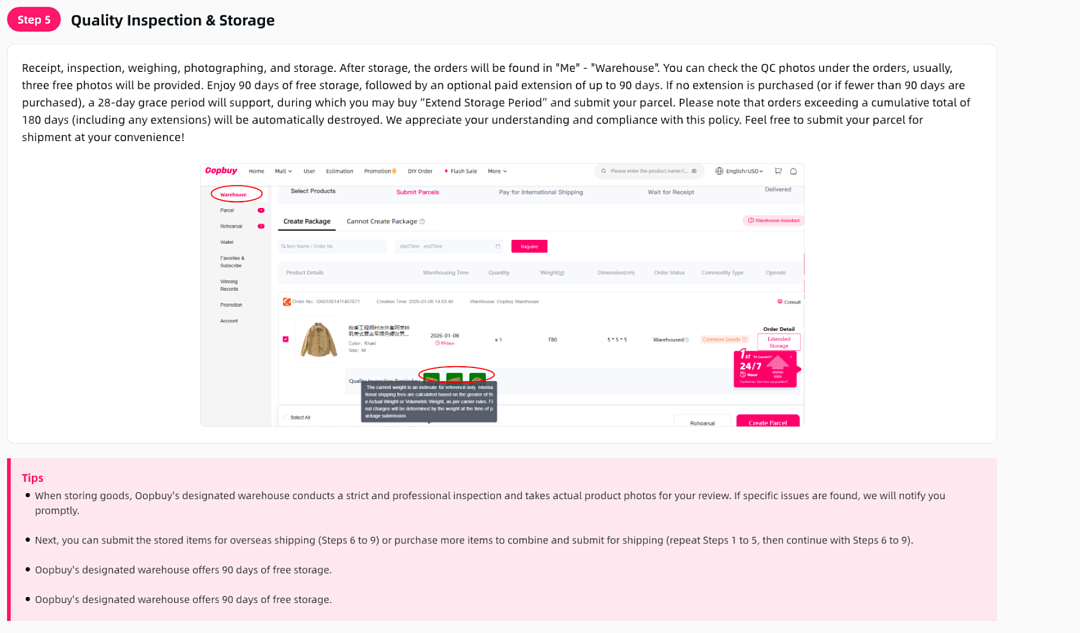This screenshot has height=633, width=1080.
Task: Click the Pay for International Shipping step
Action: click(x=541, y=192)
